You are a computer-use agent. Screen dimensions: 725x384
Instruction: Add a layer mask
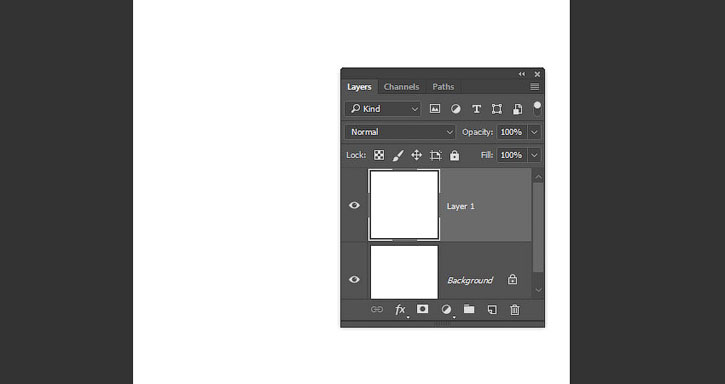coord(422,309)
